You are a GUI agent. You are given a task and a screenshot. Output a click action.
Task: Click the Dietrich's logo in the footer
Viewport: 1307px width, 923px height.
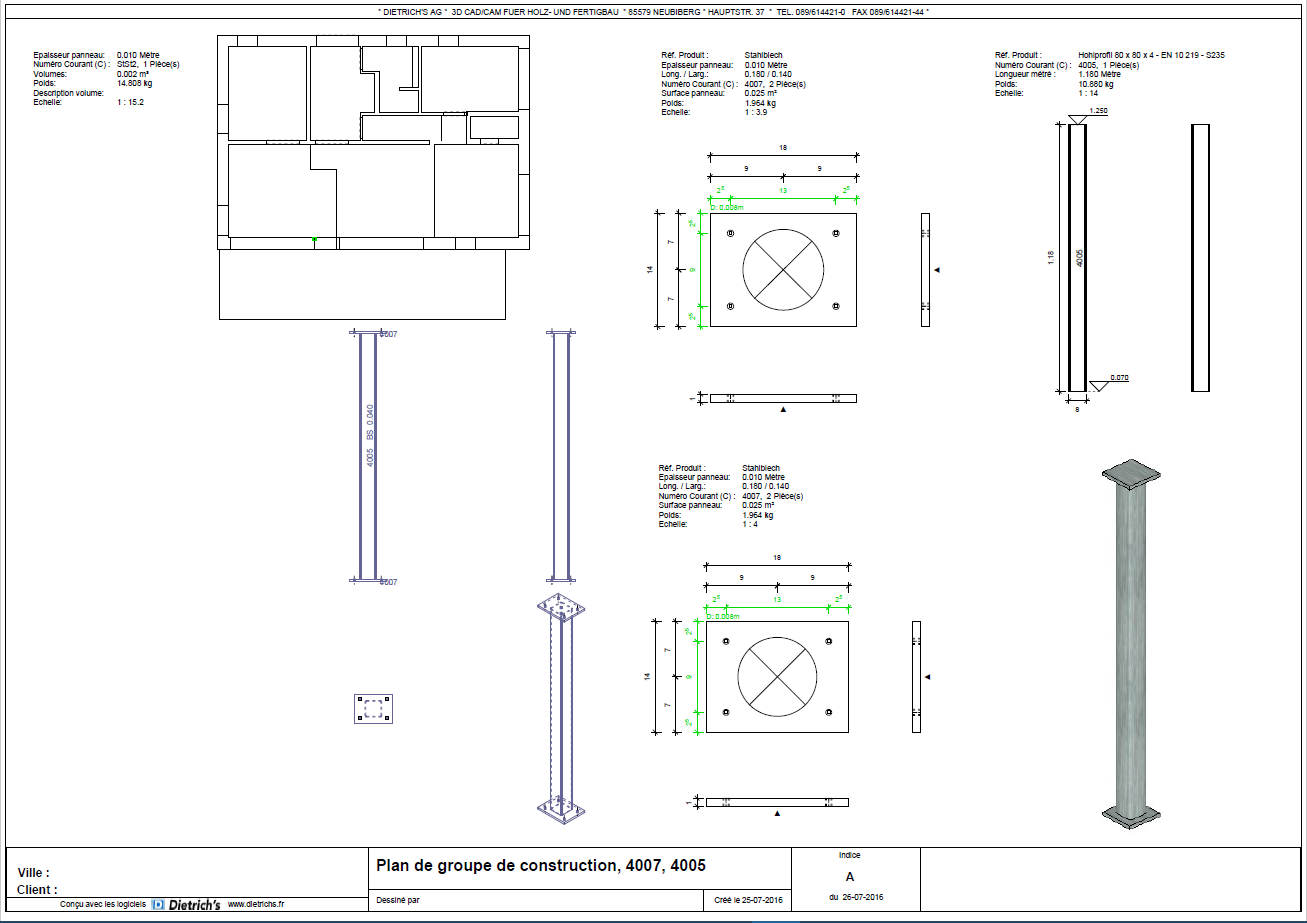(186, 904)
